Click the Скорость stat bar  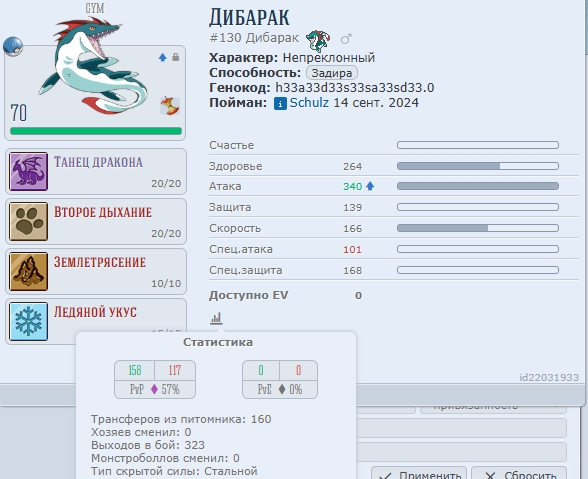click(478, 228)
